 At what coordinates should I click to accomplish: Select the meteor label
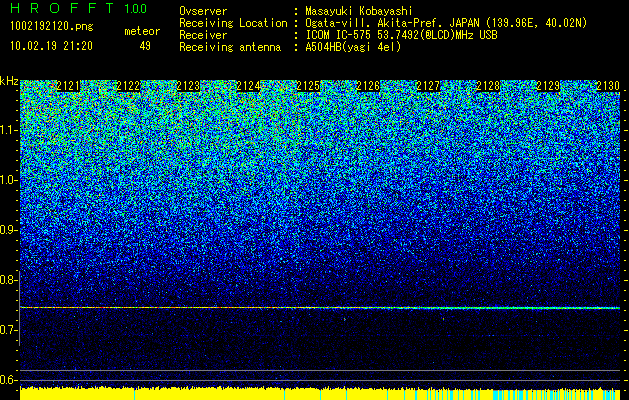coord(142,31)
